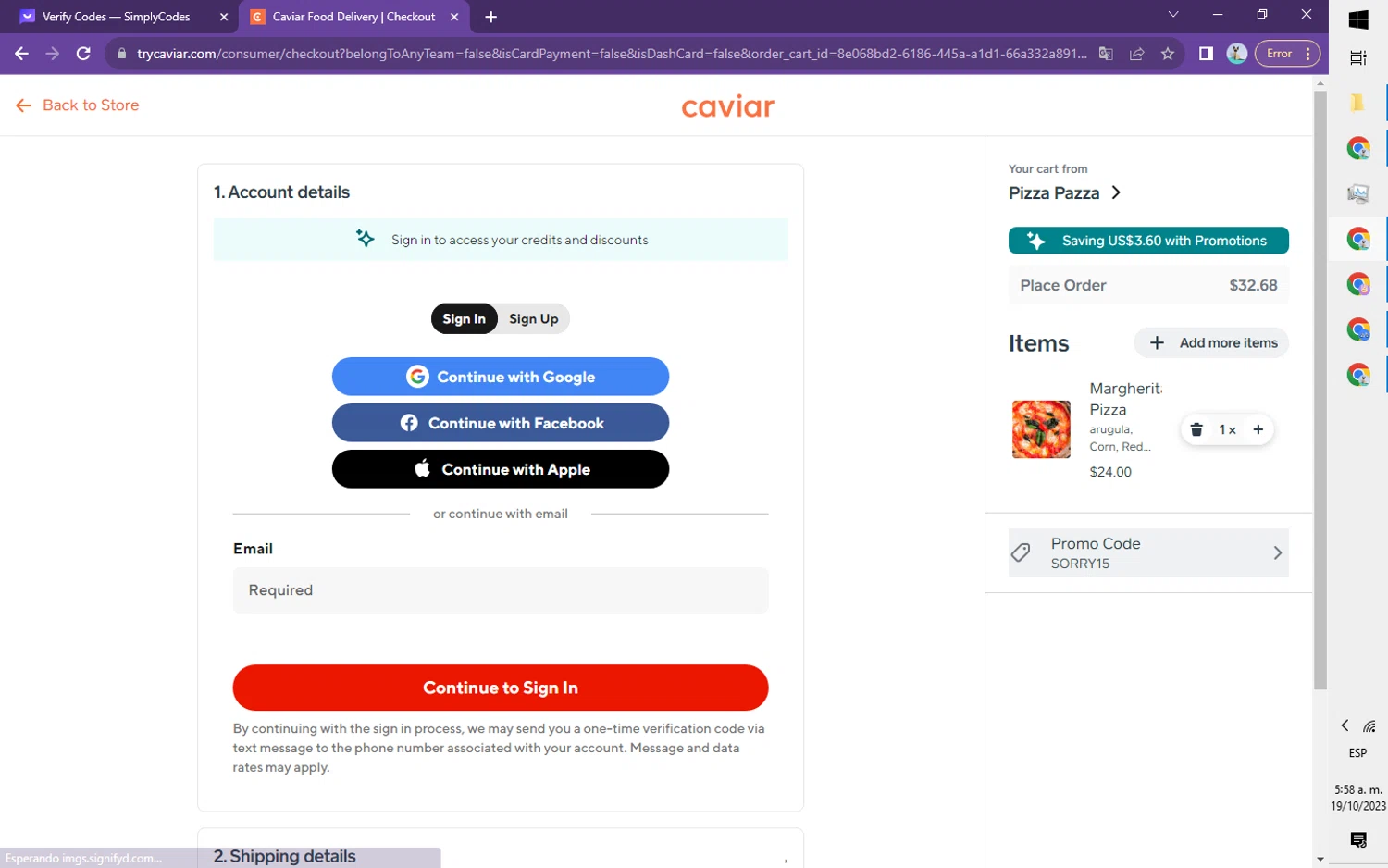
Task: Go back to the store via arrow link
Action: pos(78,105)
